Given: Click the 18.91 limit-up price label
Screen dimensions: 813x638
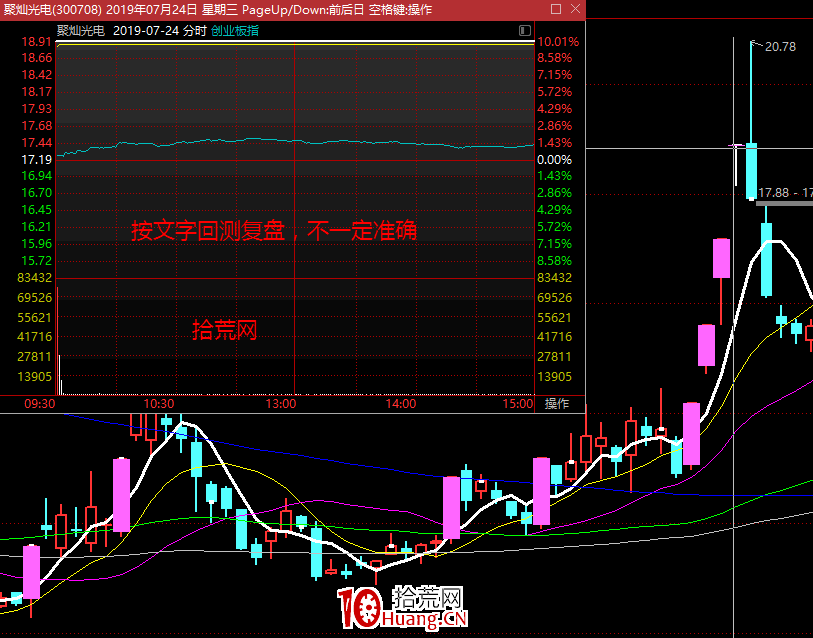Looking at the screenshot, I should point(37,41).
